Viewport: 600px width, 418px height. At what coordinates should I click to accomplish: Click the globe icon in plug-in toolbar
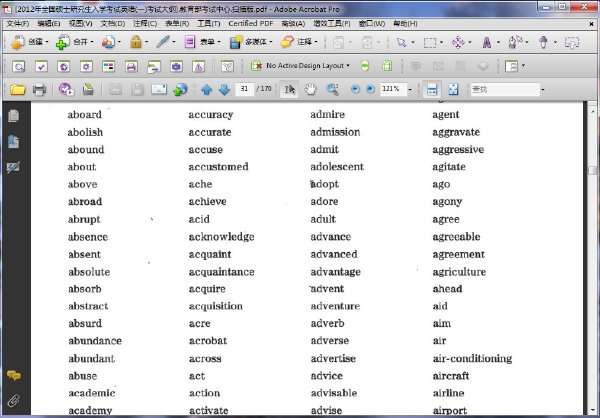pos(64,67)
